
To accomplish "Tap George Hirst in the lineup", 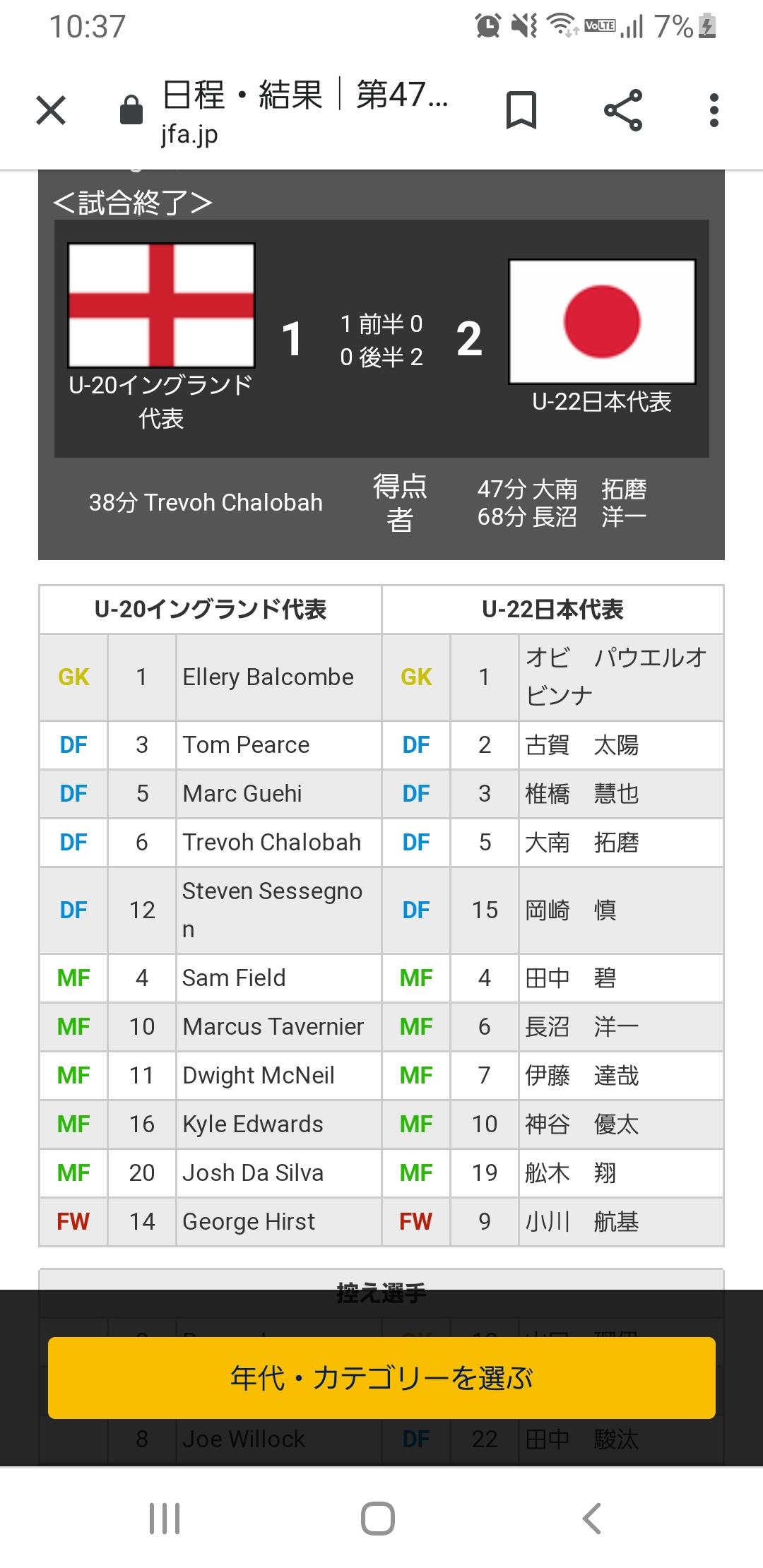I will (249, 1221).
